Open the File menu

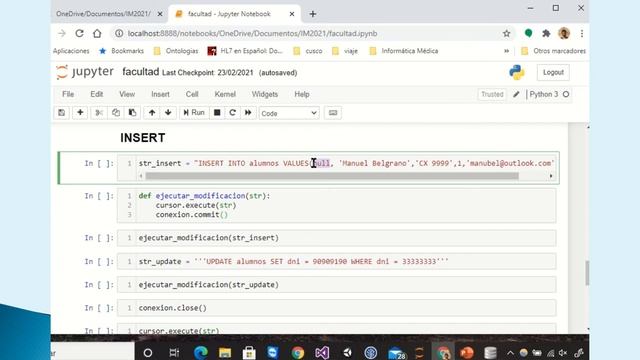point(68,94)
